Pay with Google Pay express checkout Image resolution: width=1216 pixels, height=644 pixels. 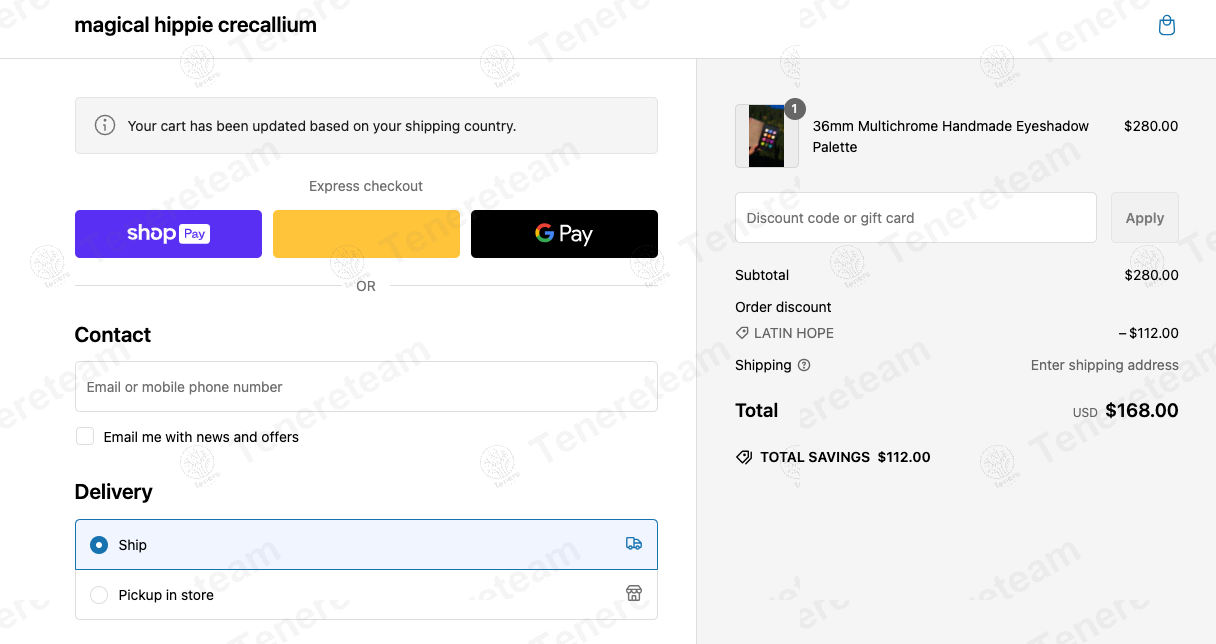[564, 234]
